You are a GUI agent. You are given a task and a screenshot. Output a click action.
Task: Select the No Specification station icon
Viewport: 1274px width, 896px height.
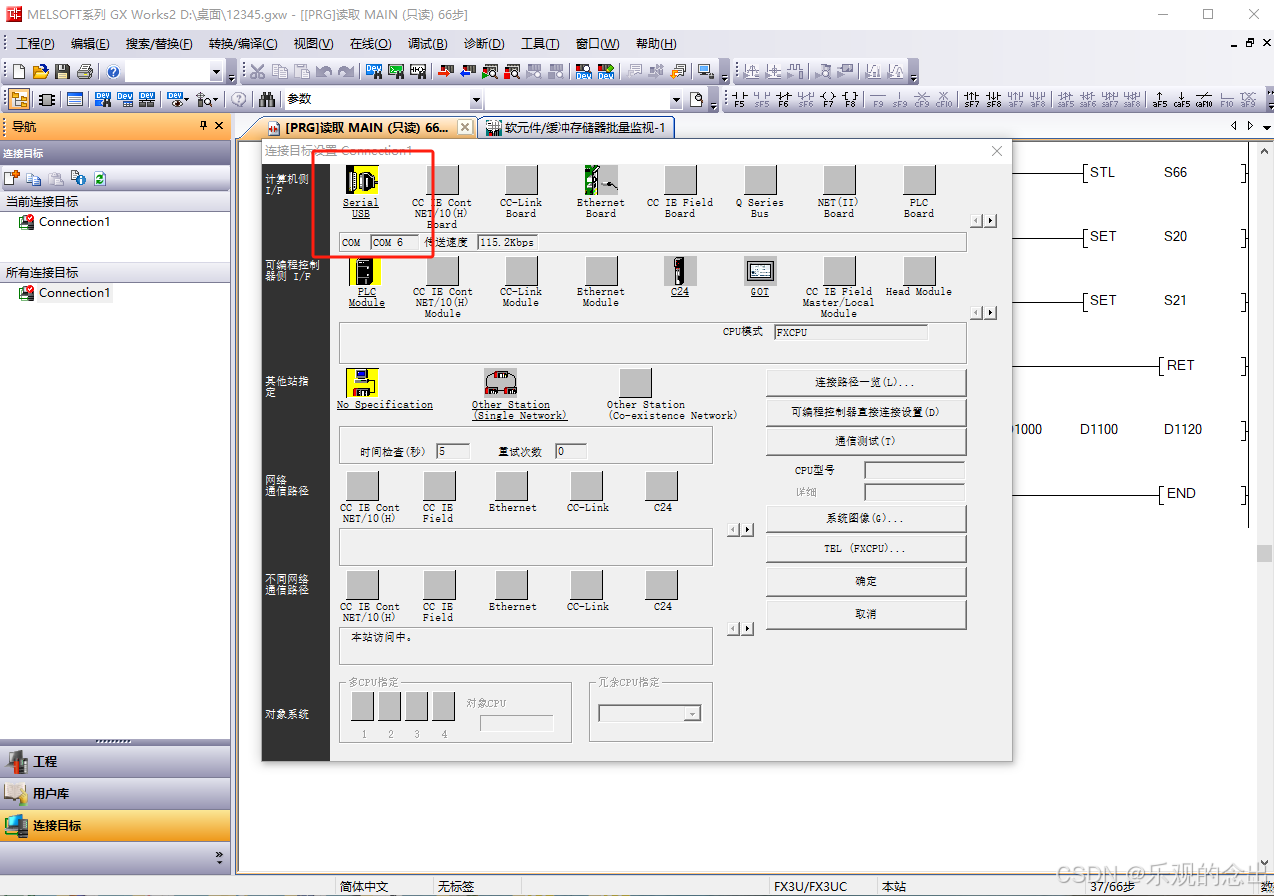coord(362,383)
